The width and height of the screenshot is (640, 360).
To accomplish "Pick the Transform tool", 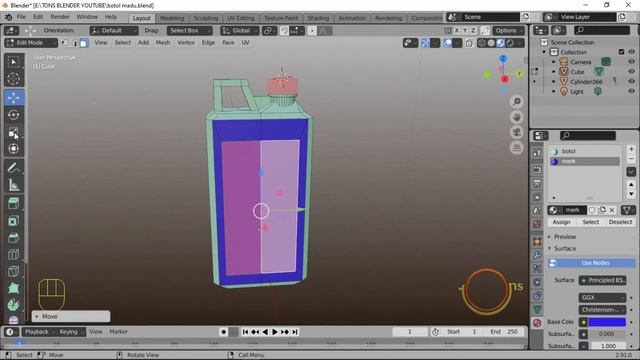I will [13, 149].
